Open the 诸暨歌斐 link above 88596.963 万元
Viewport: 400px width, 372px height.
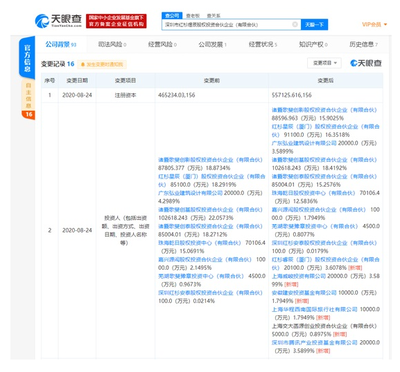tap(324, 110)
